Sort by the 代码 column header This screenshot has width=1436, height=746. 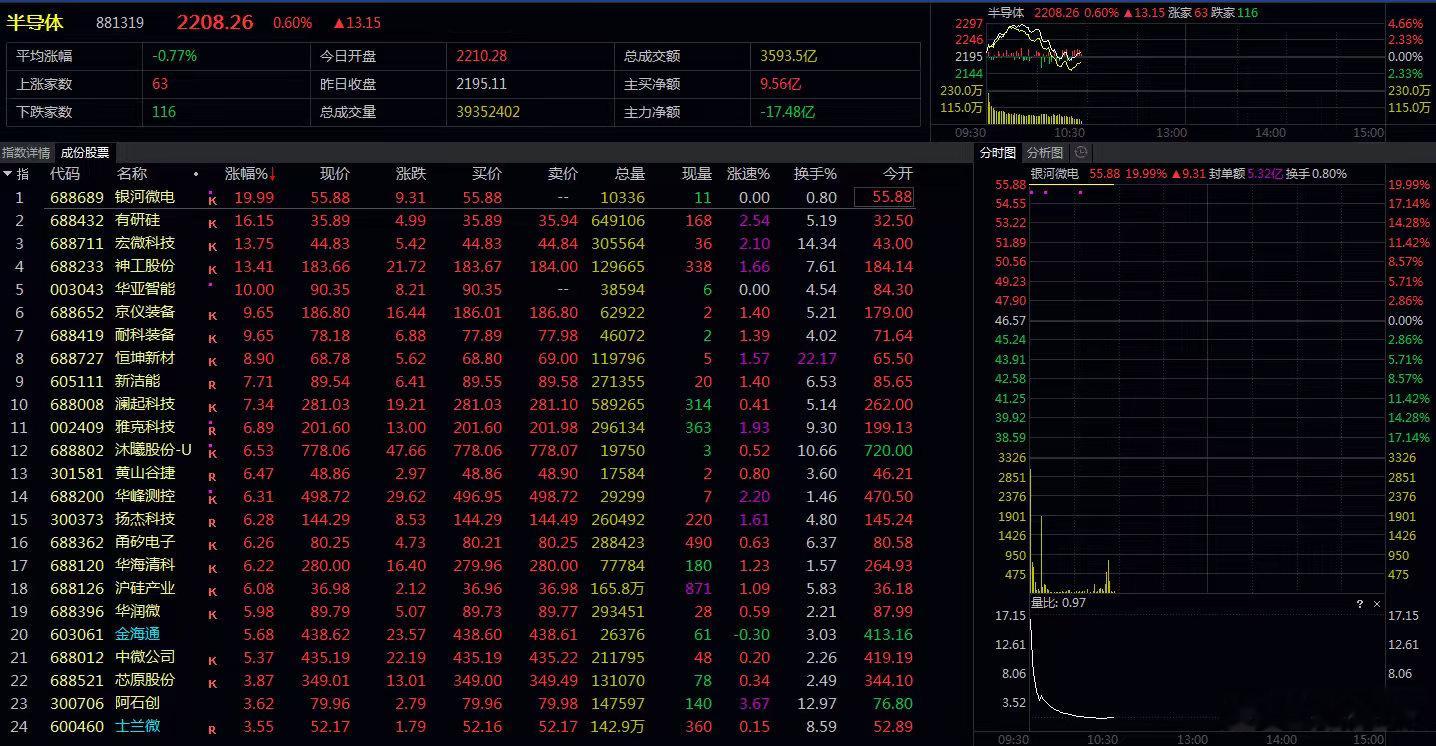tap(65, 174)
